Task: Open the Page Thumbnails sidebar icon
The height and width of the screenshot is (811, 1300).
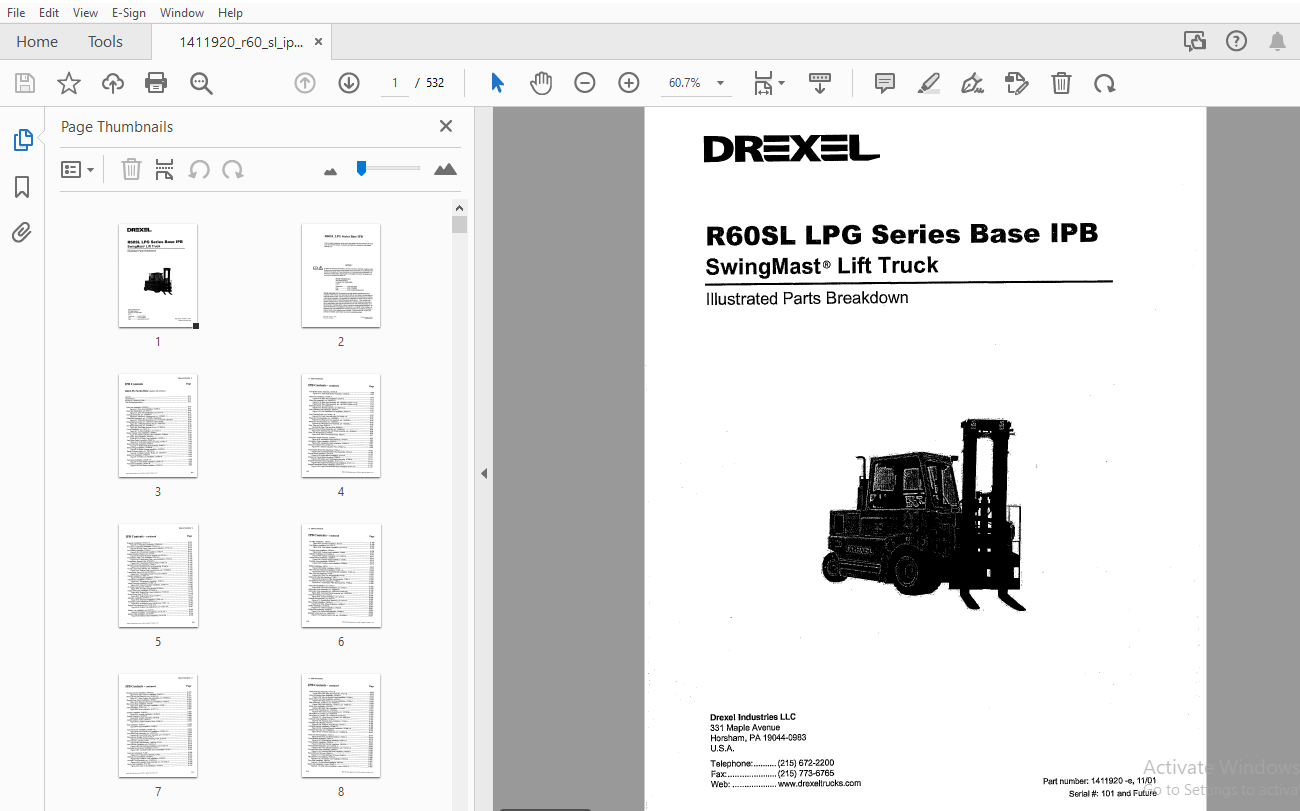Action: click(x=23, y=140)
